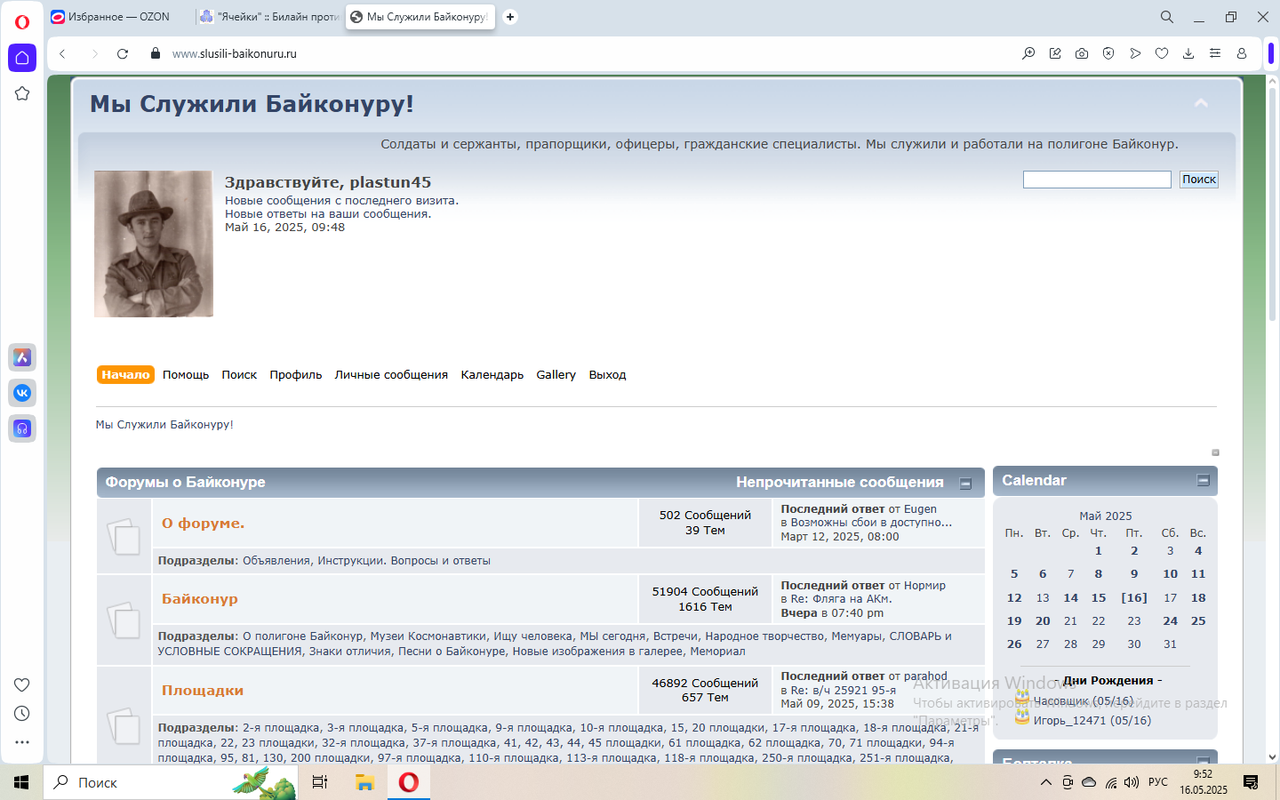This screenshot has height=800, width=1280.
Task: Go back with the browser back arrow
Action: click(63, 54)
